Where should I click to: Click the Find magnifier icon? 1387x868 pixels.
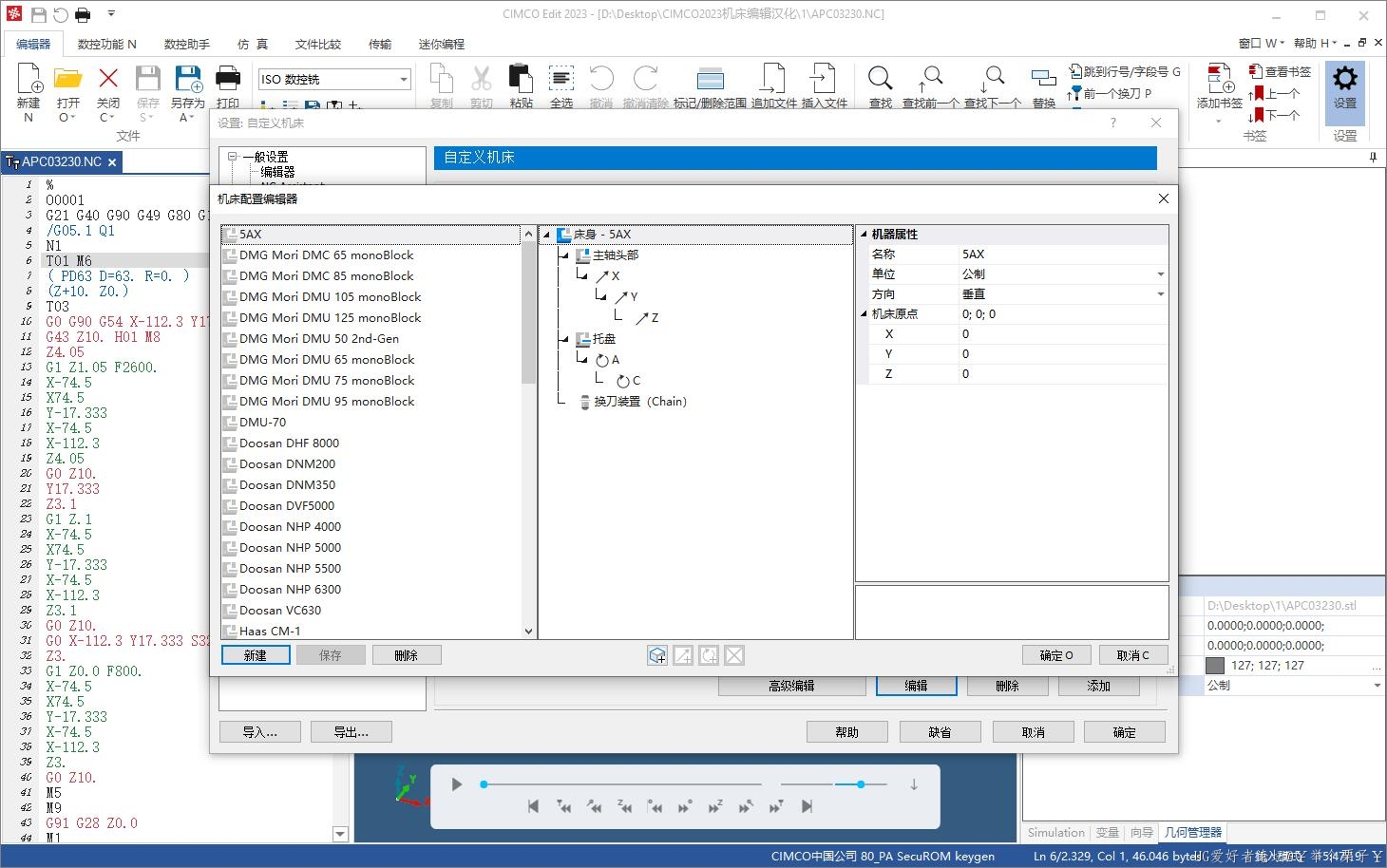point(881,79)
